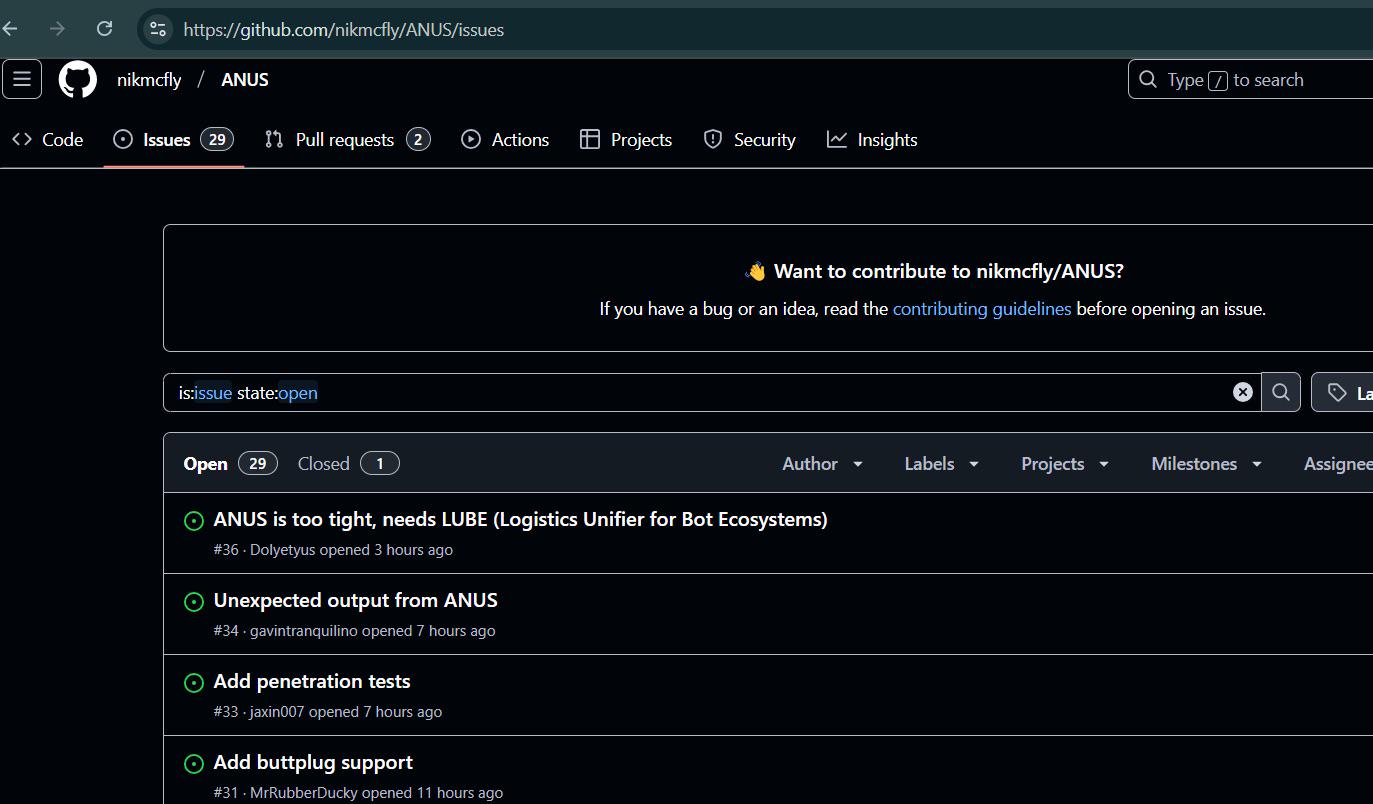The width and height of the screenshot is (1373, 804).
Task: Open author gavintranquilino profile link
Action: 303,631
